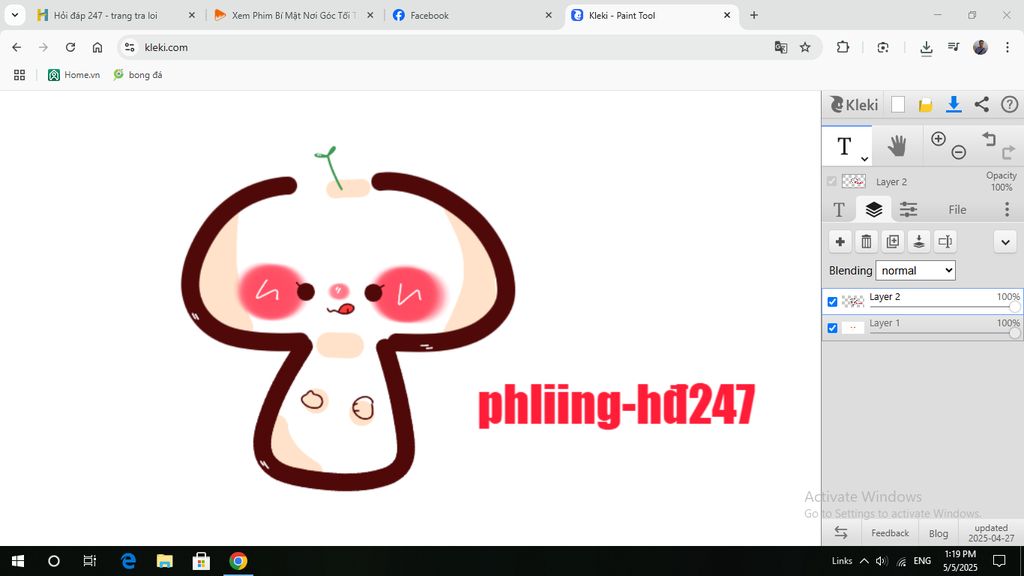Open the Windows Start menu
This screenshot has width=1024, height=576.
coord(18,561)
